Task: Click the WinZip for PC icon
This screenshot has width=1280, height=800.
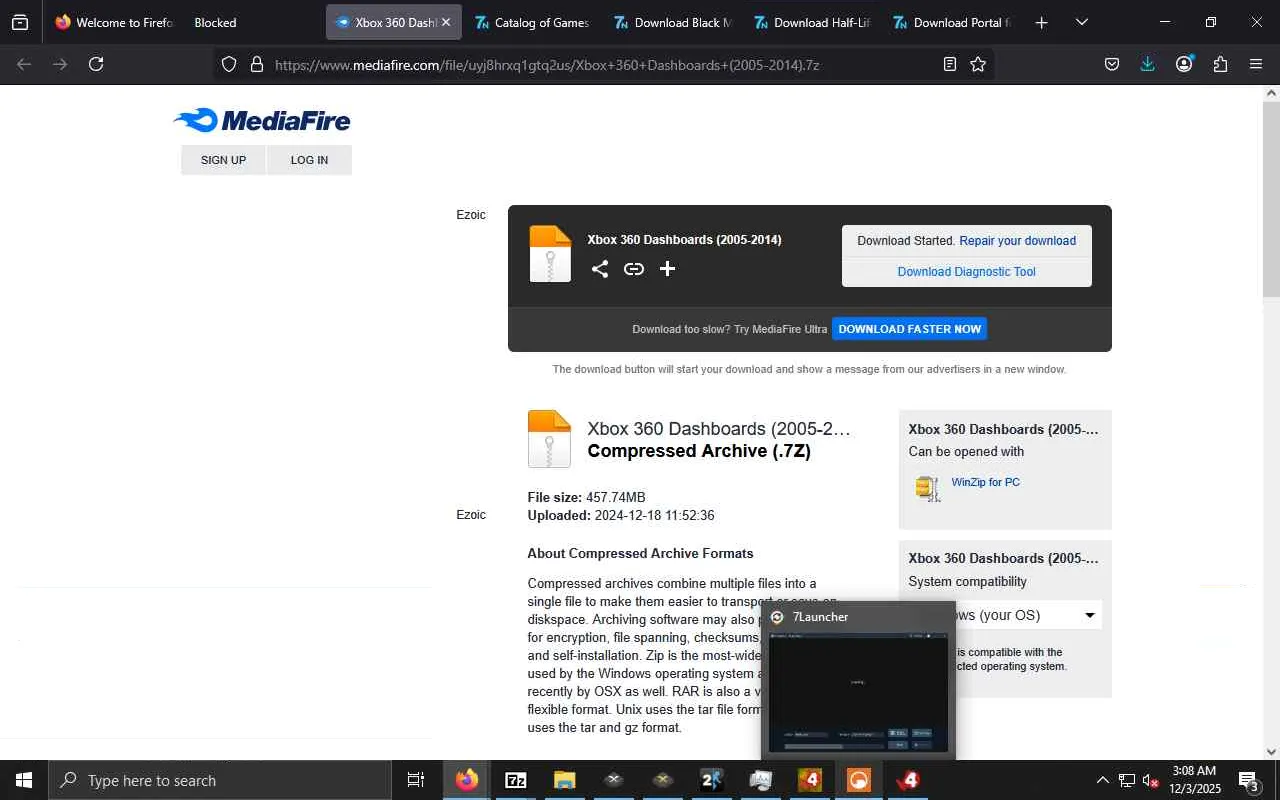Action: coord(928,487)
